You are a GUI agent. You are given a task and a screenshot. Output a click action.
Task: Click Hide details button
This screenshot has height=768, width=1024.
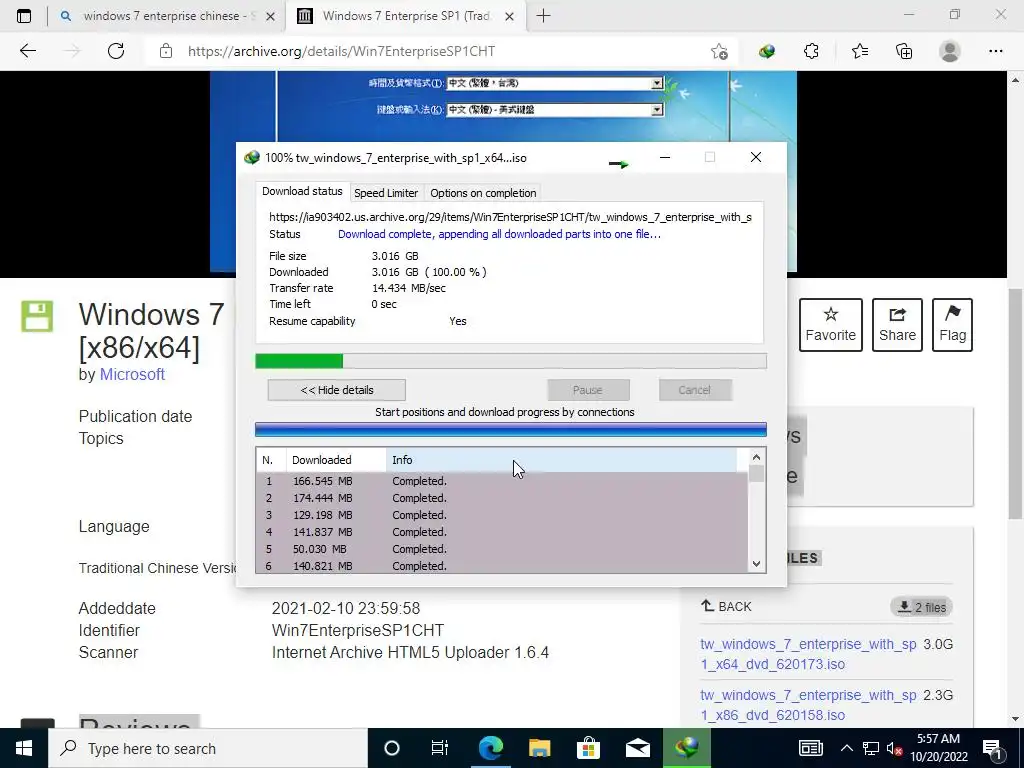[x=336, y=390]
